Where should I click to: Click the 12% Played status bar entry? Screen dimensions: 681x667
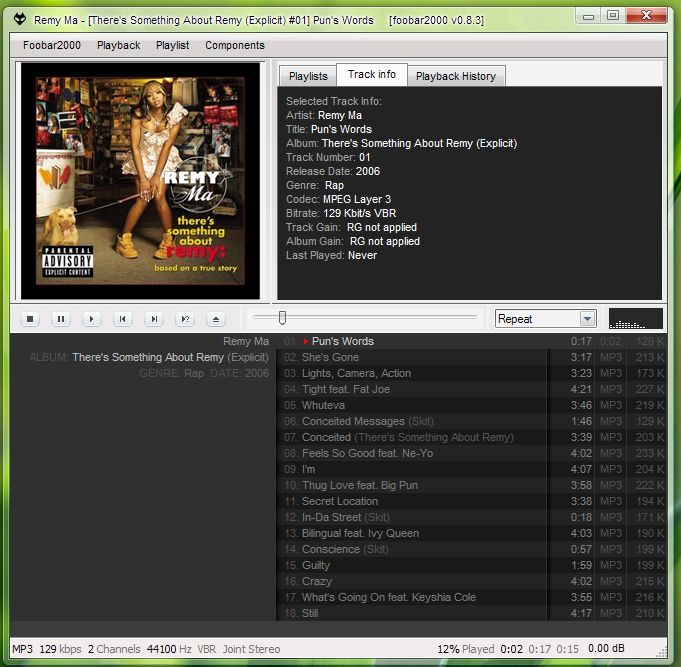click(466, 649)
